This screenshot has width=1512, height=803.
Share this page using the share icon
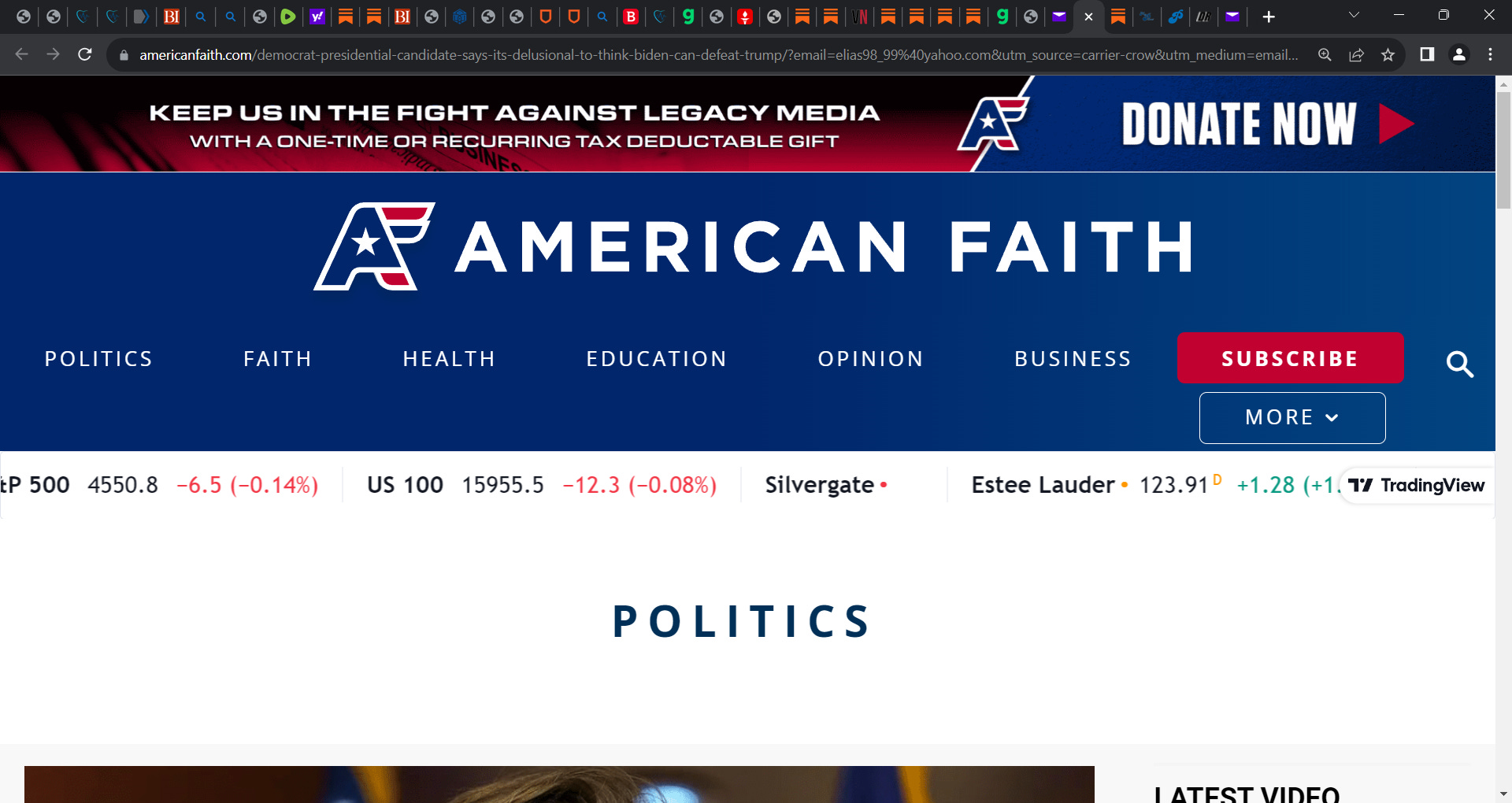[1356, 54]
